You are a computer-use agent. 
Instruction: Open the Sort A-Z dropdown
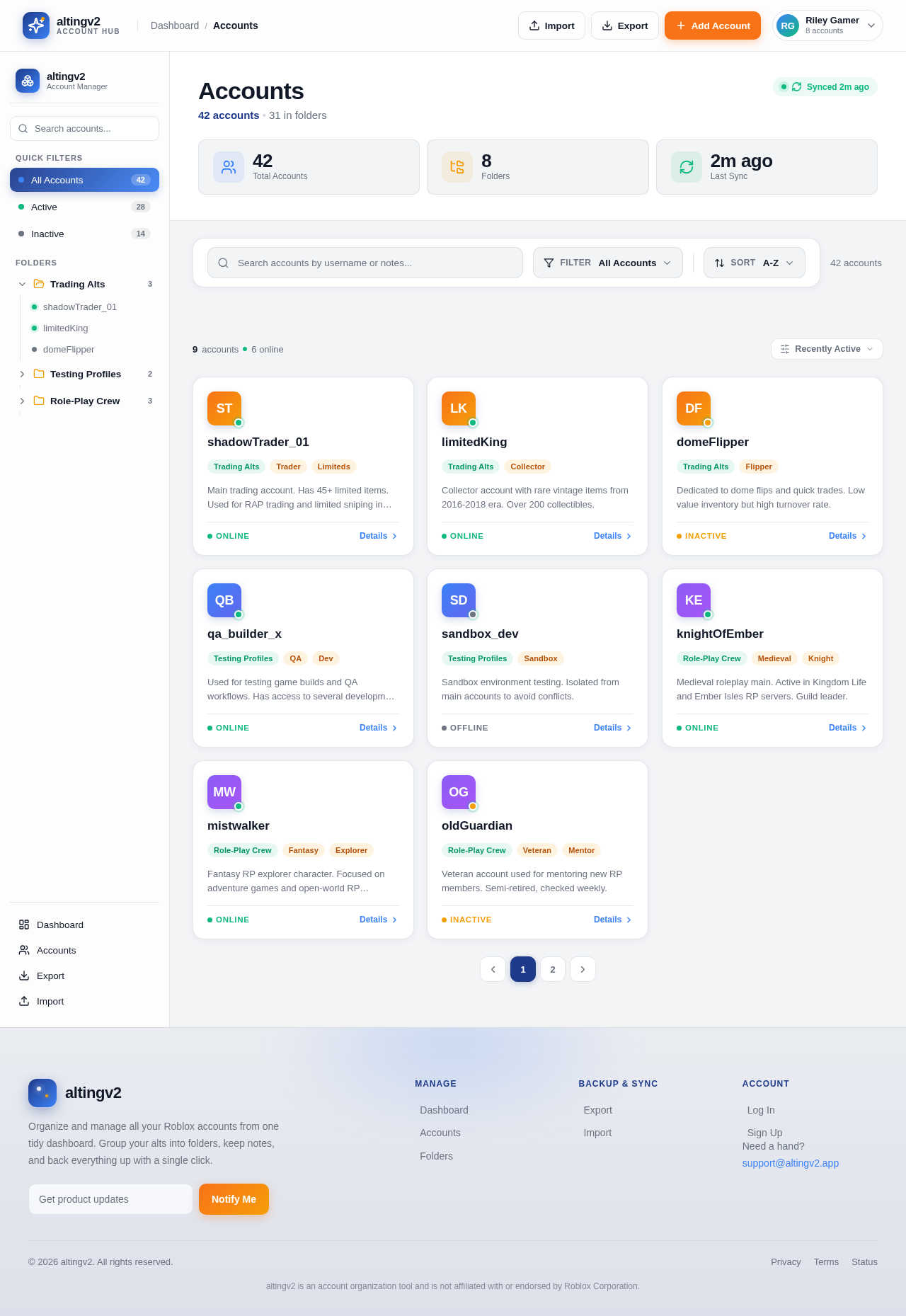754,263
